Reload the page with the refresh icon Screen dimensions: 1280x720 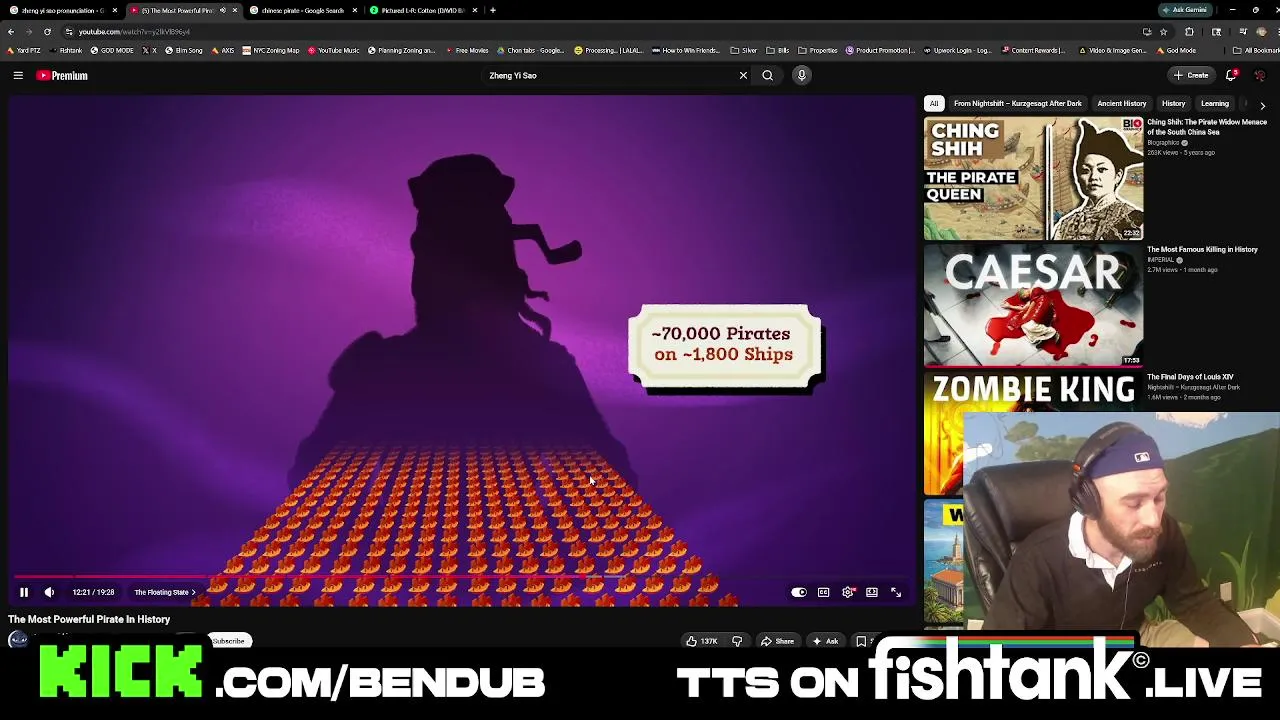coord(47,31)
